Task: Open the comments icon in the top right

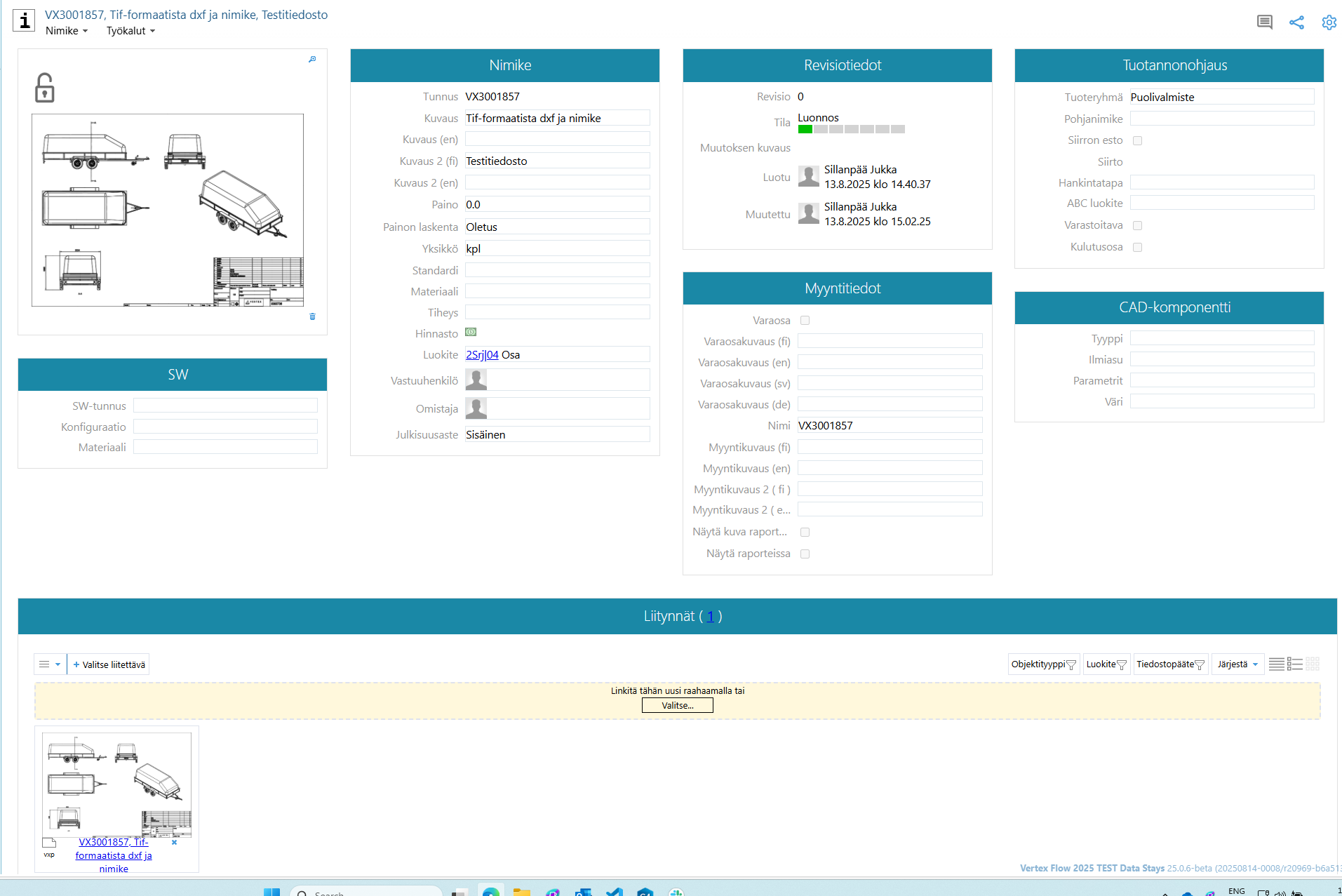Action: [1264, 22]
